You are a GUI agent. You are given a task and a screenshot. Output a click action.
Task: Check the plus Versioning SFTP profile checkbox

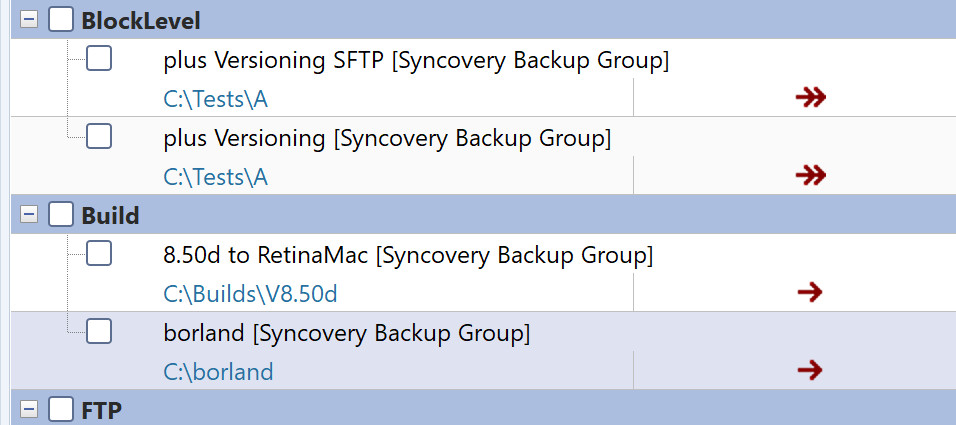coord(99,60)
